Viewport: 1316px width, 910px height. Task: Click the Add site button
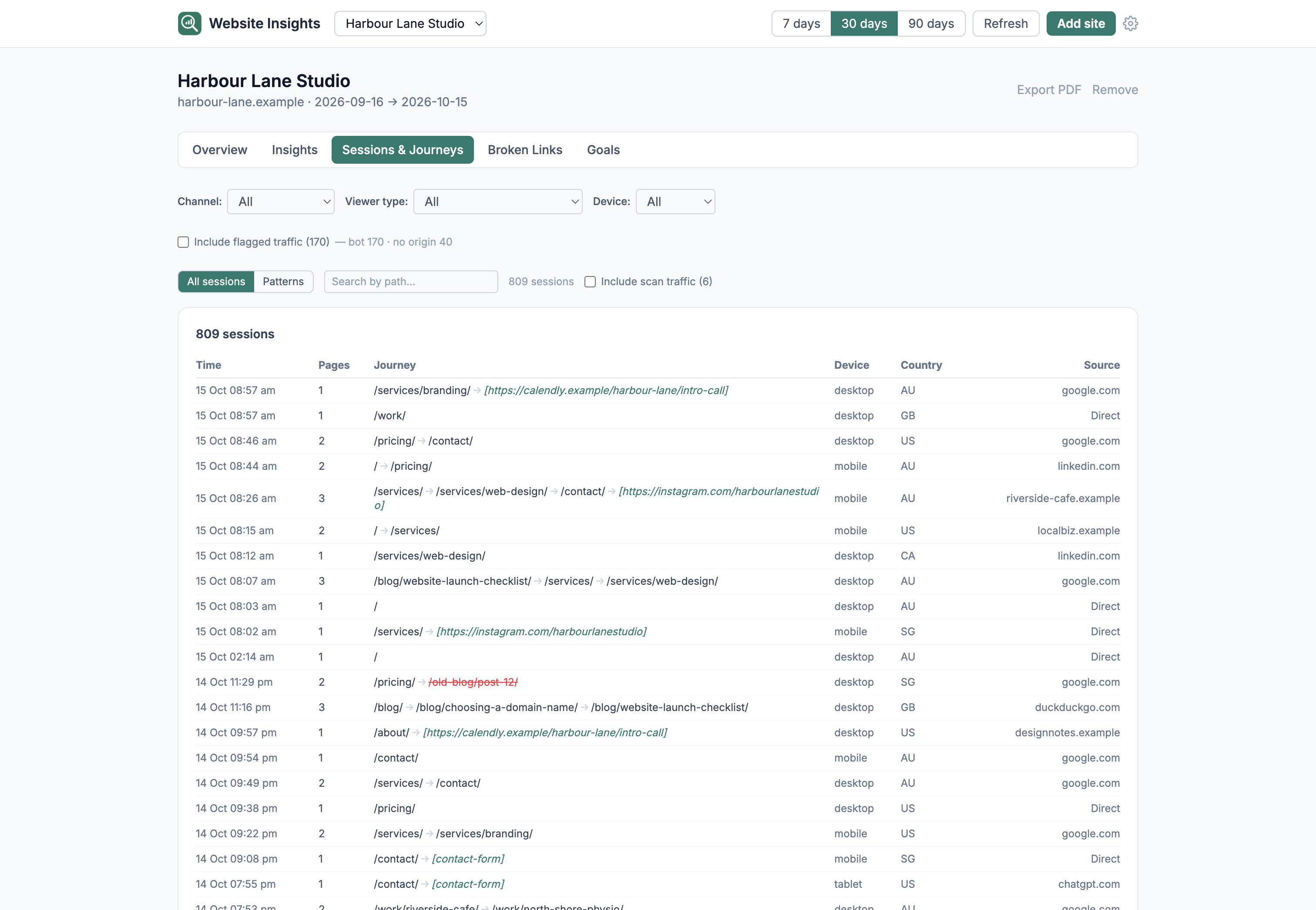coord(1081,24)
